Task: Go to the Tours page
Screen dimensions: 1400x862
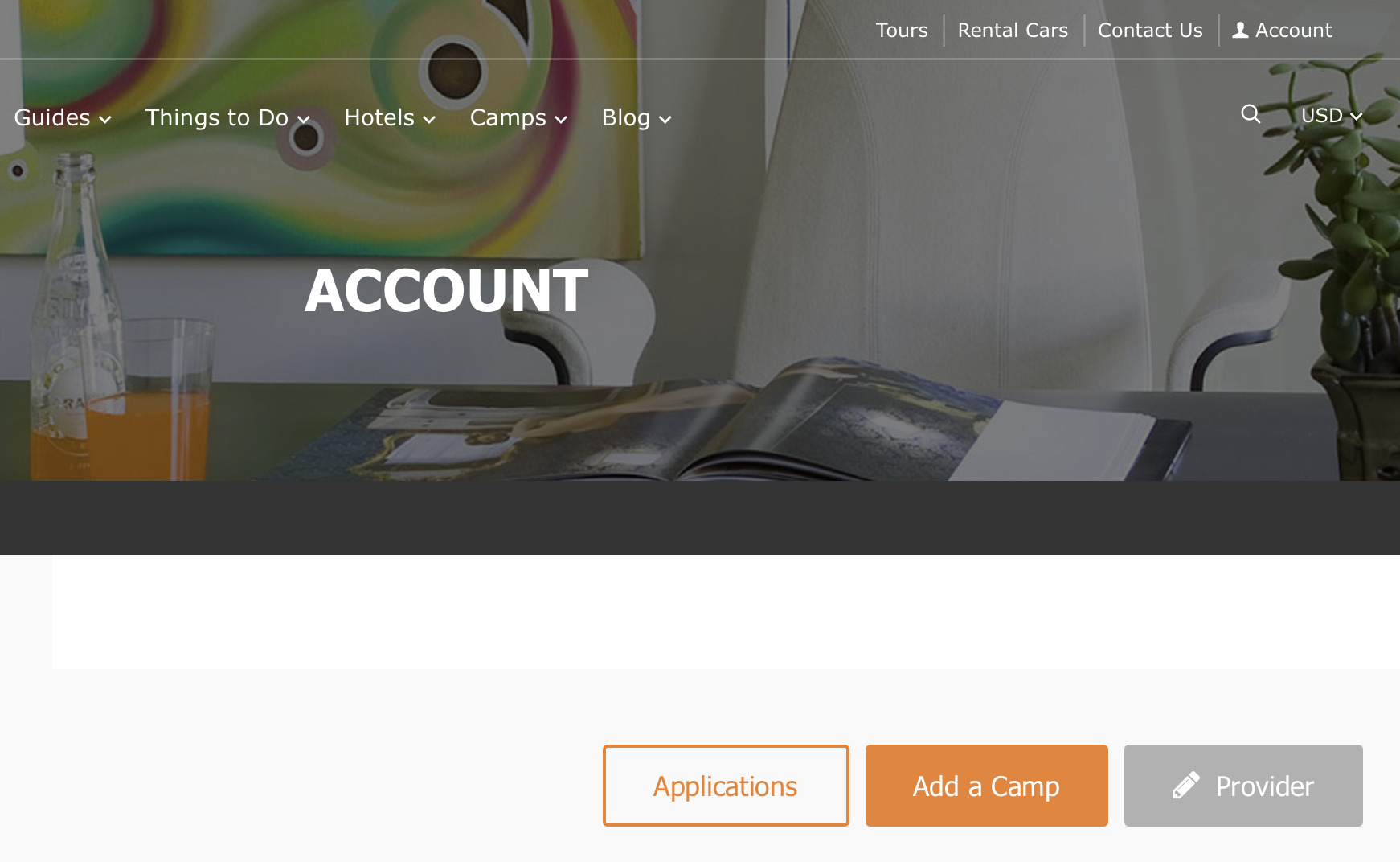Action: pos(902,31)
